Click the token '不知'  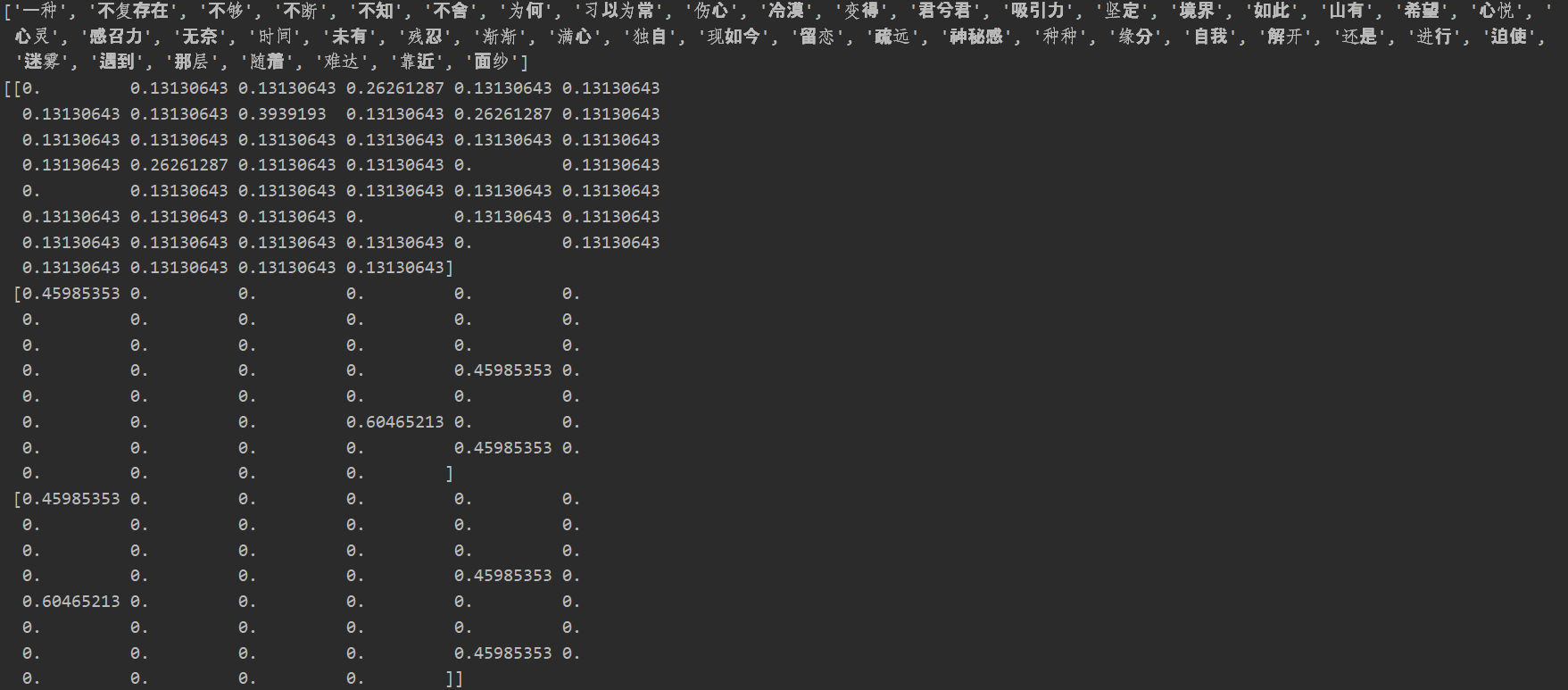click(375, 12)
